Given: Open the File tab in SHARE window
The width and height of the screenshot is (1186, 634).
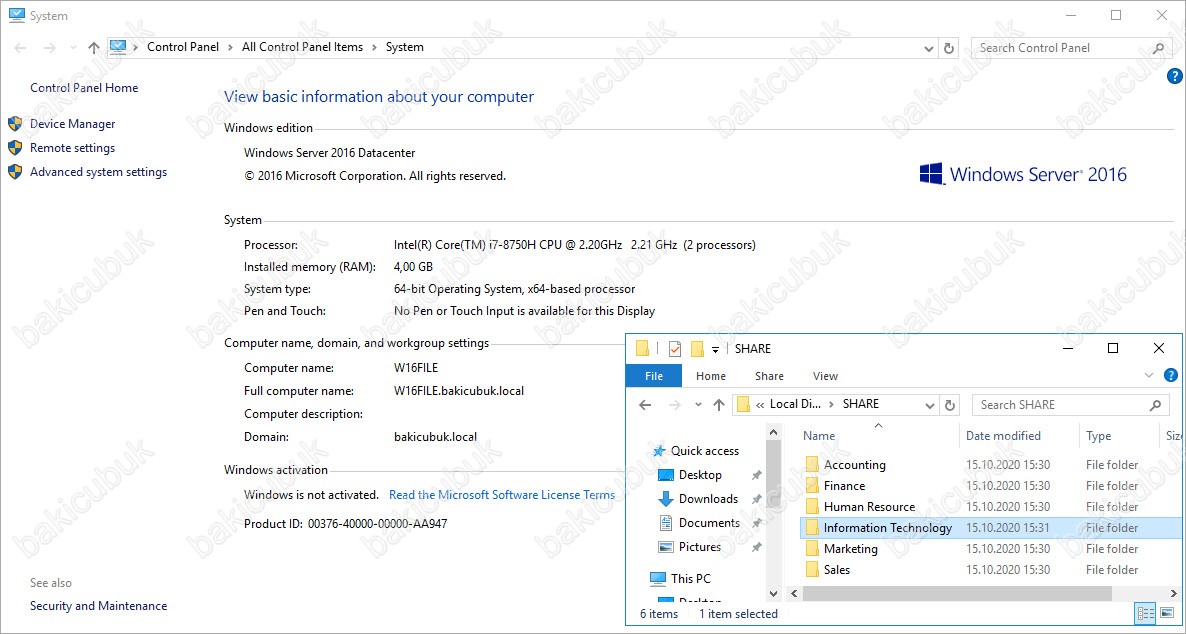Looking at the screenshot, I should tap(654, 376).
